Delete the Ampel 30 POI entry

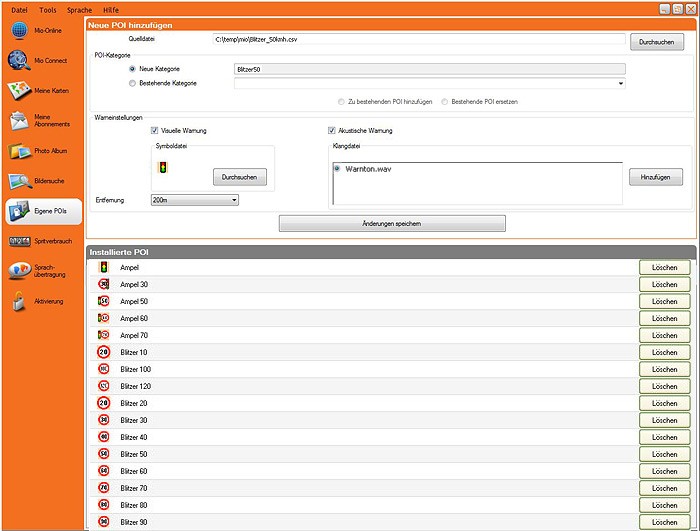tap(664, 285)
